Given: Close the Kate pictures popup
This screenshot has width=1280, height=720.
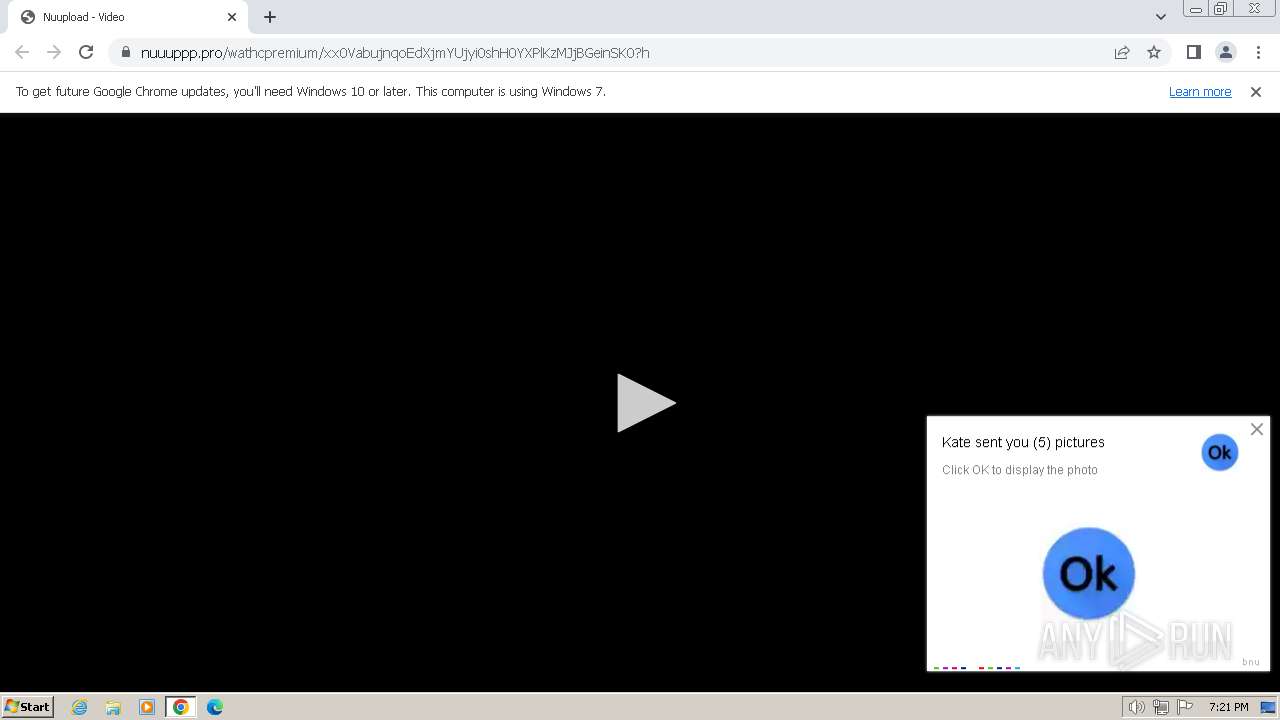Looking at the screenshot, I should tap(1257, 429).
